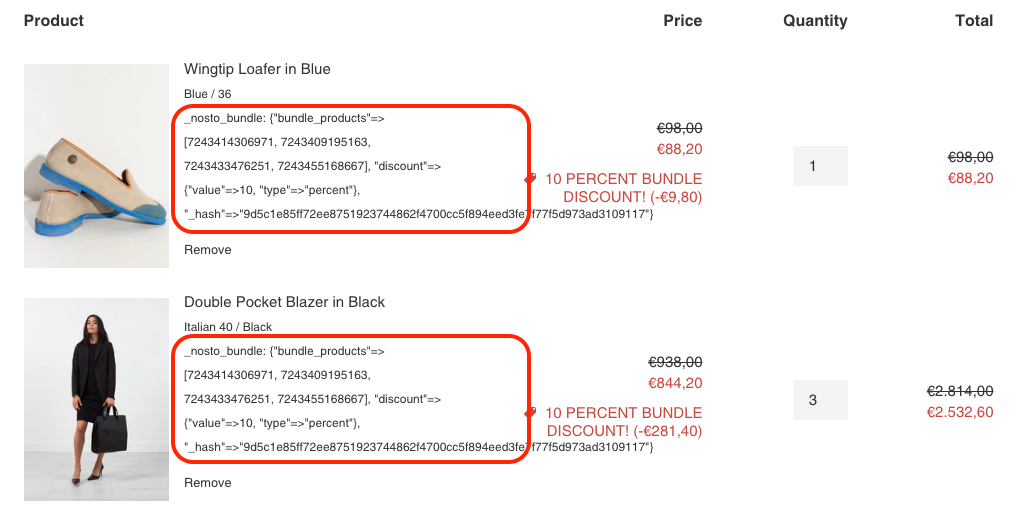Click the Price column header

point(682,21)
